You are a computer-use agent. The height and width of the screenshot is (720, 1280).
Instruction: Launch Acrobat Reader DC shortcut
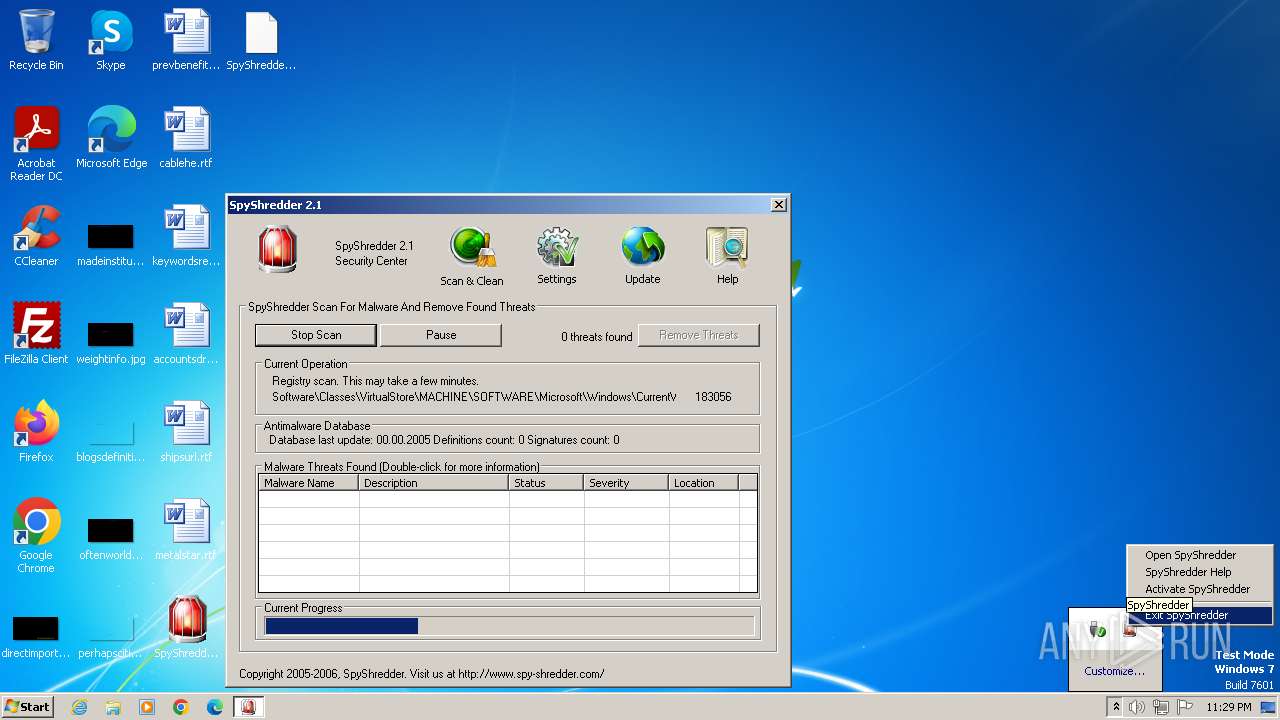36,144
